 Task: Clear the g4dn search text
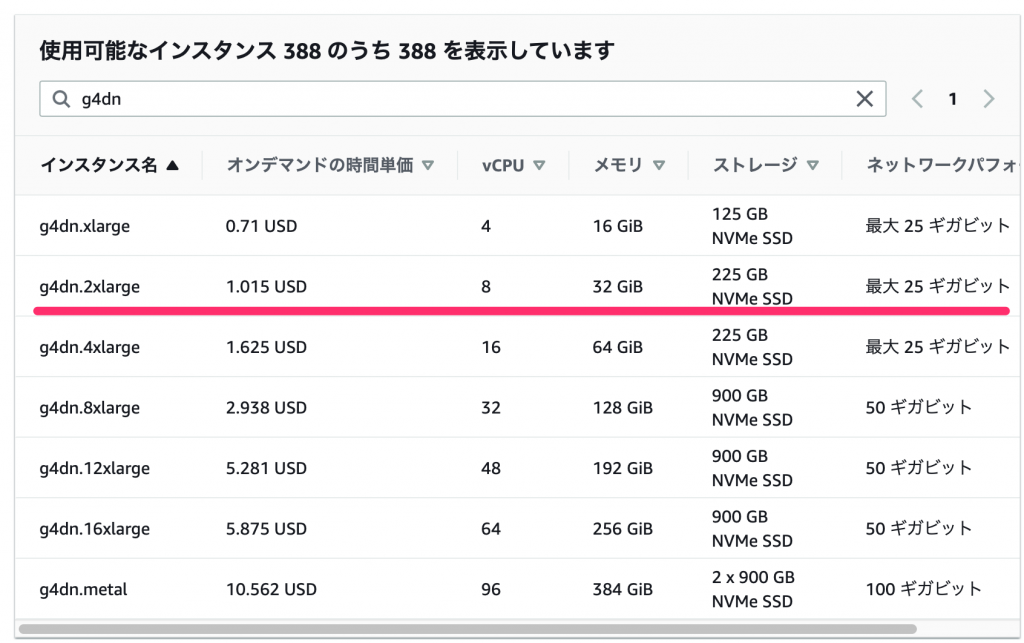(864, 99)
